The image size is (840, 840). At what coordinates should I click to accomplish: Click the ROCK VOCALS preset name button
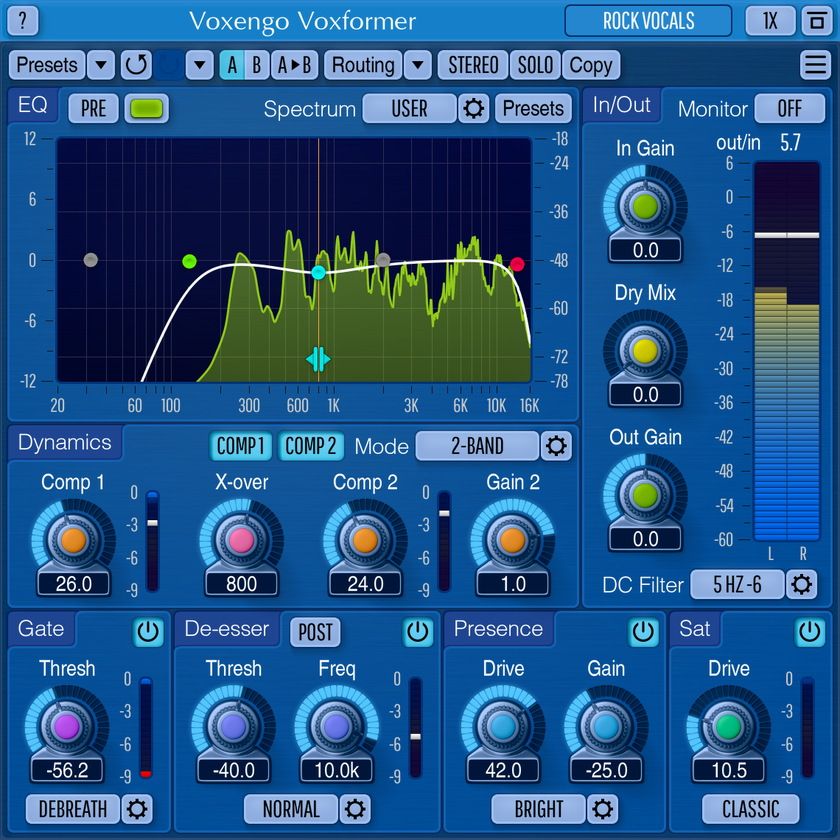[648, 21]
